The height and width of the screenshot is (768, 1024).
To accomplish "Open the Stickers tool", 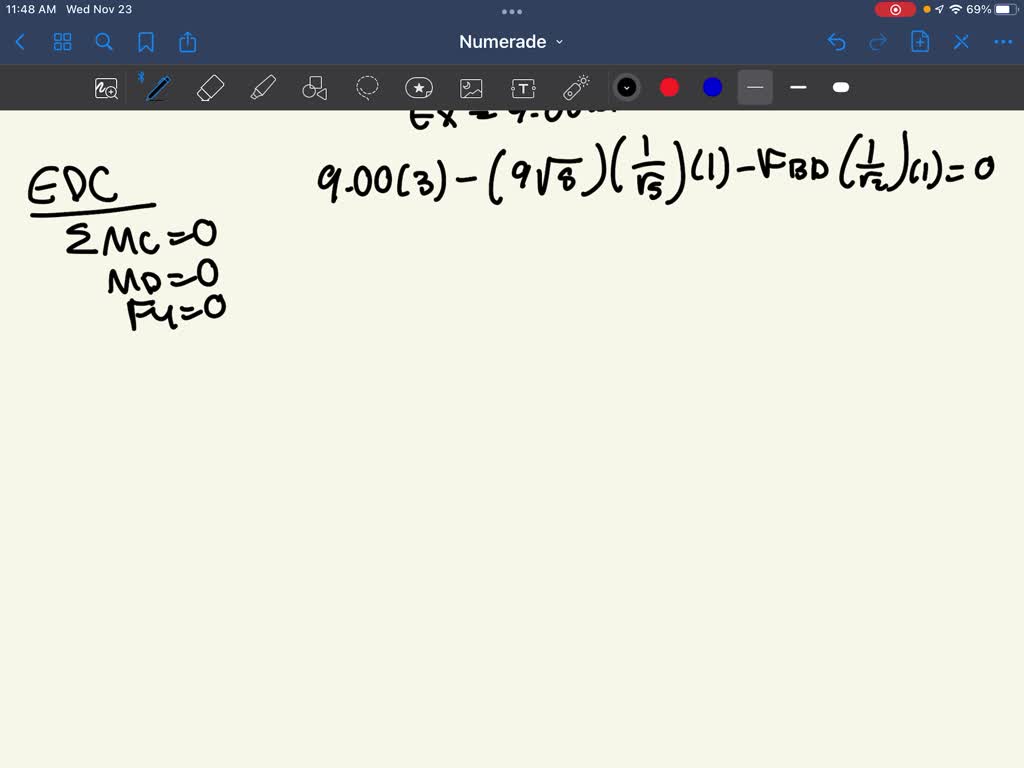I will [419, 87].
